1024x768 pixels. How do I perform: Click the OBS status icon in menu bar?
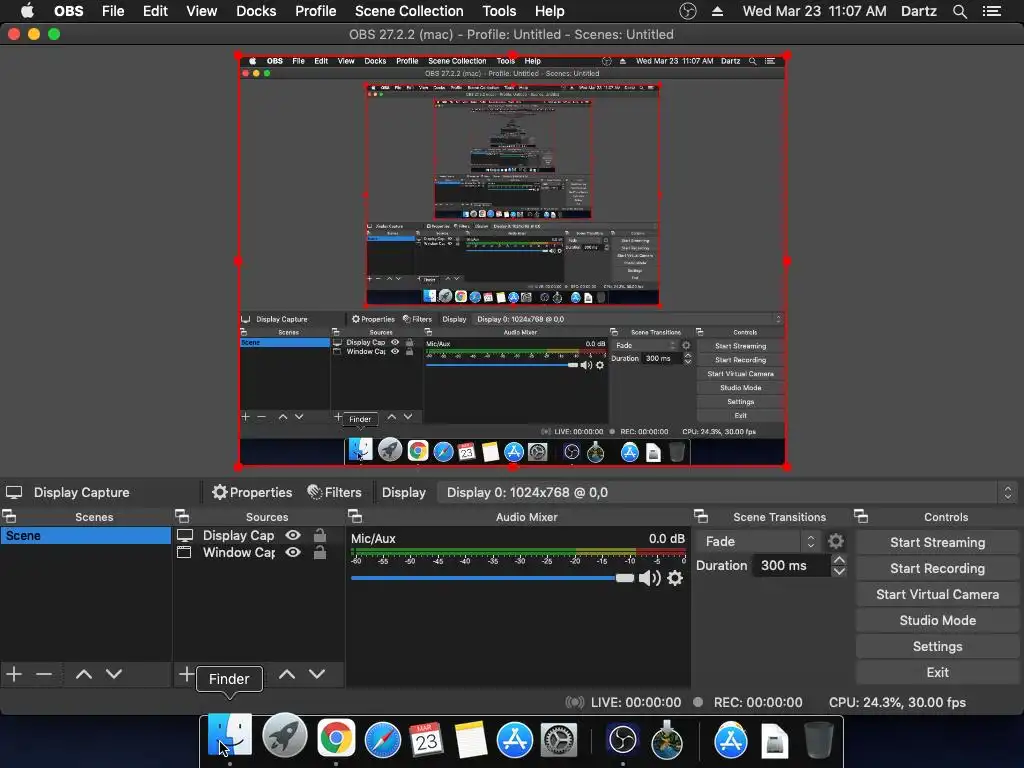click(x=688, y=11)
